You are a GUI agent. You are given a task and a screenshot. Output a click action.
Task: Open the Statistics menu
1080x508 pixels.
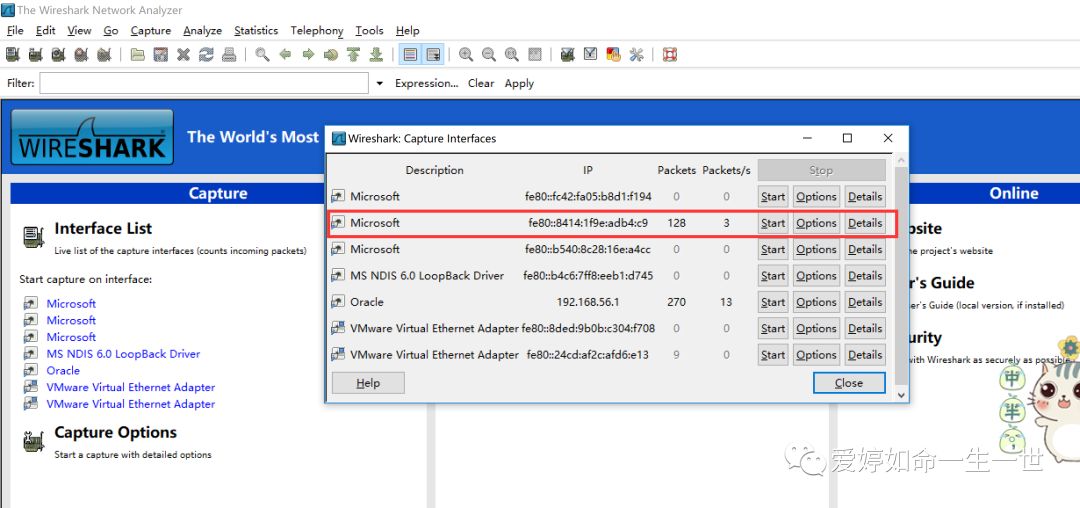coord(256,30)
